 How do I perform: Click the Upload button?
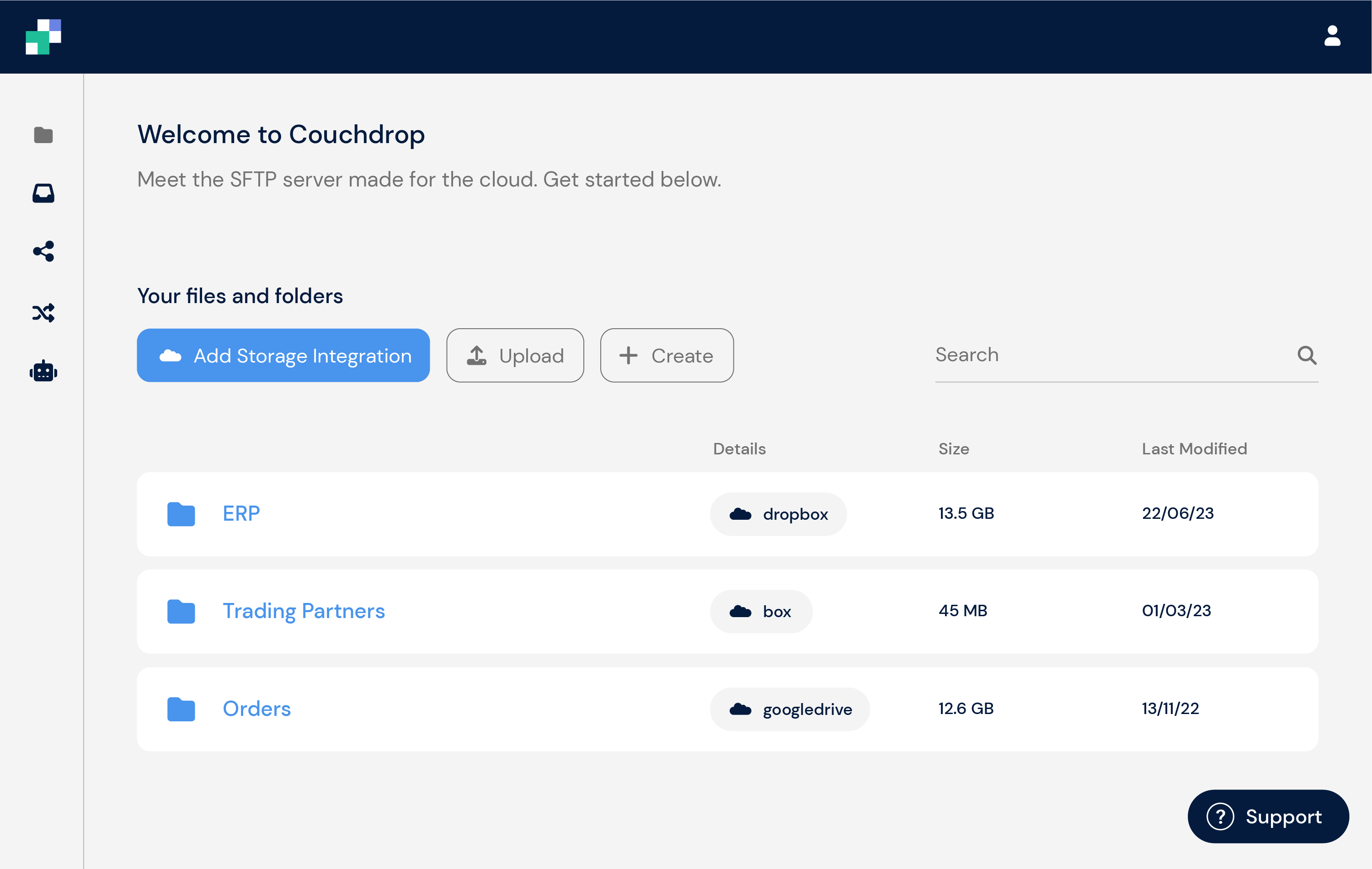point(516,355)
